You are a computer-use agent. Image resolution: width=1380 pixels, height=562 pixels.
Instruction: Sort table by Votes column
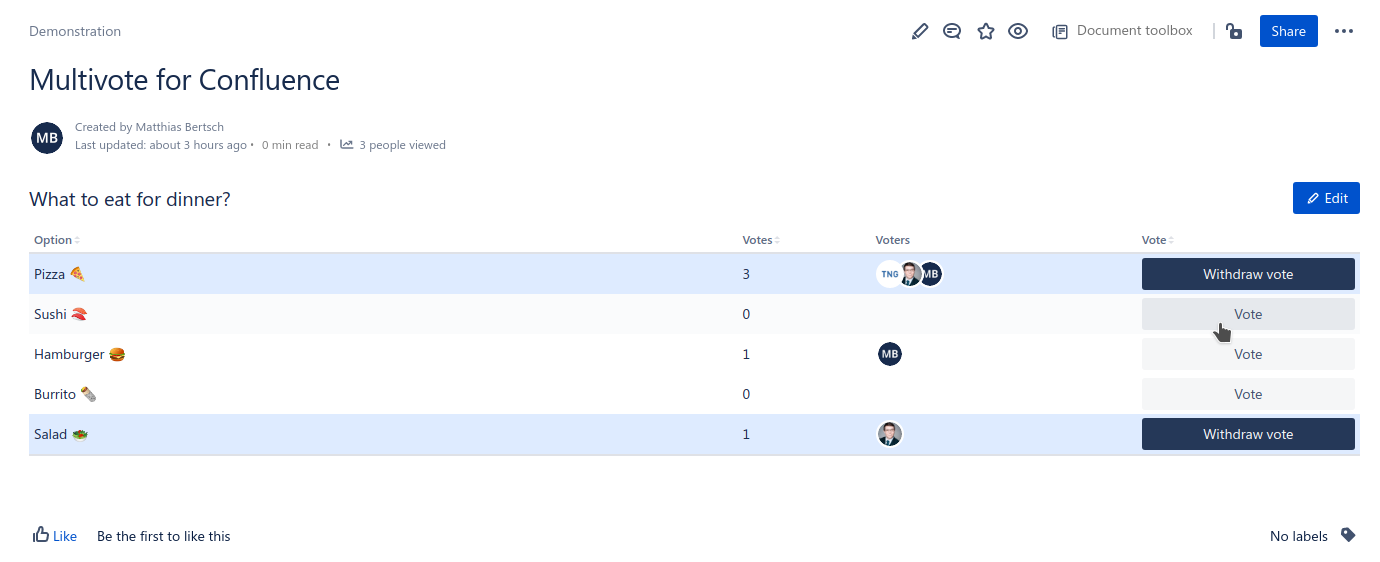[760, 240]
